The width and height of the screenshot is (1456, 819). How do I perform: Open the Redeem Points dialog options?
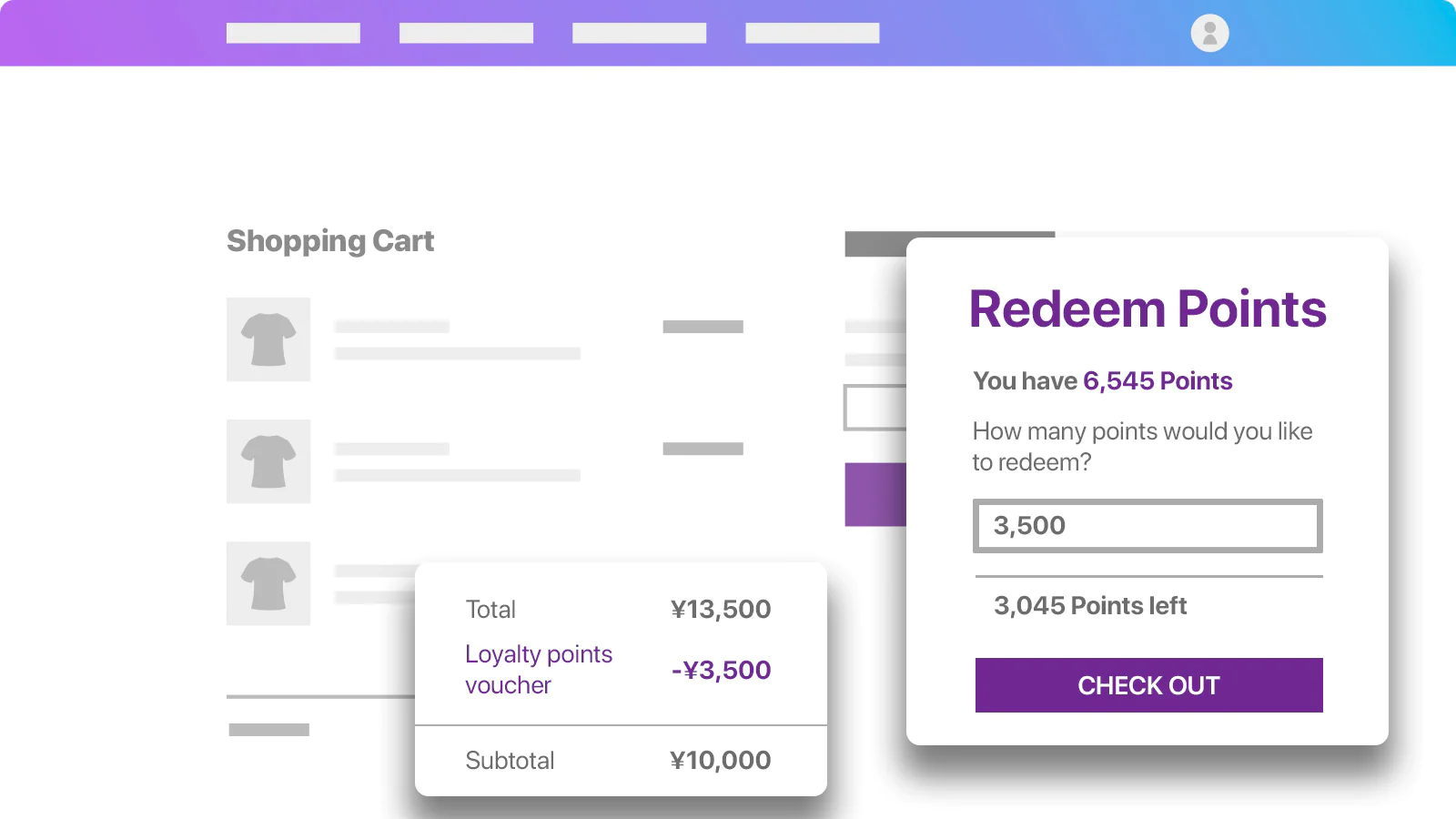[1148, 309]
